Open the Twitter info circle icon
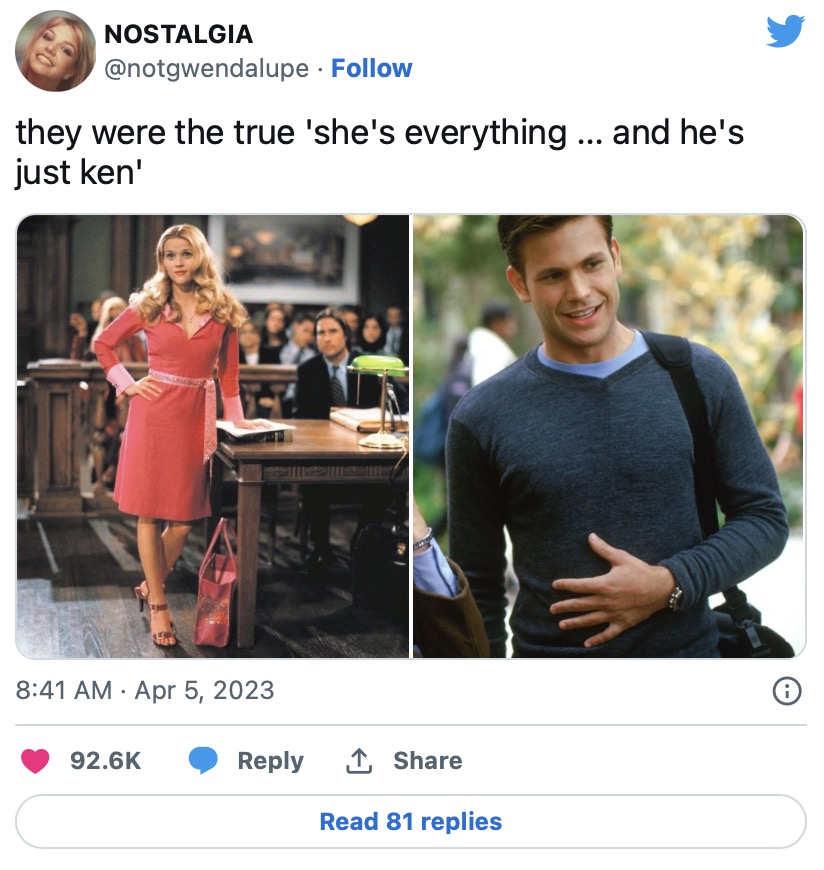Viewport: 824px width, 870px height. pos(787,691)
